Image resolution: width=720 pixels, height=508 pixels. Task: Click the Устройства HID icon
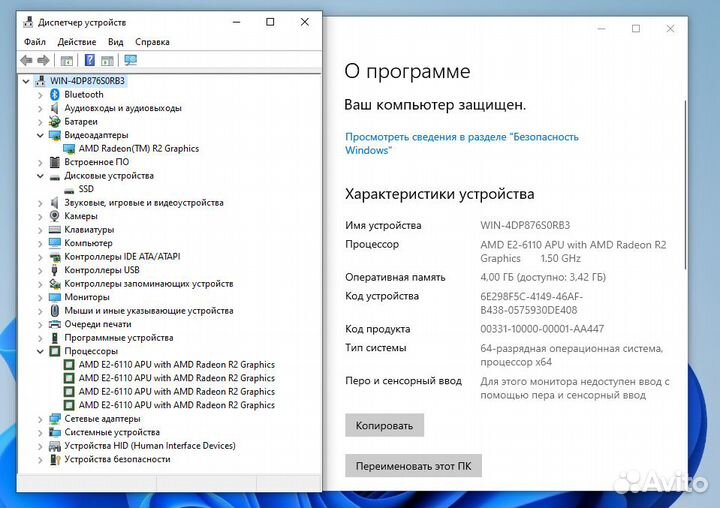pyautogui.click(x=55, y=446)
